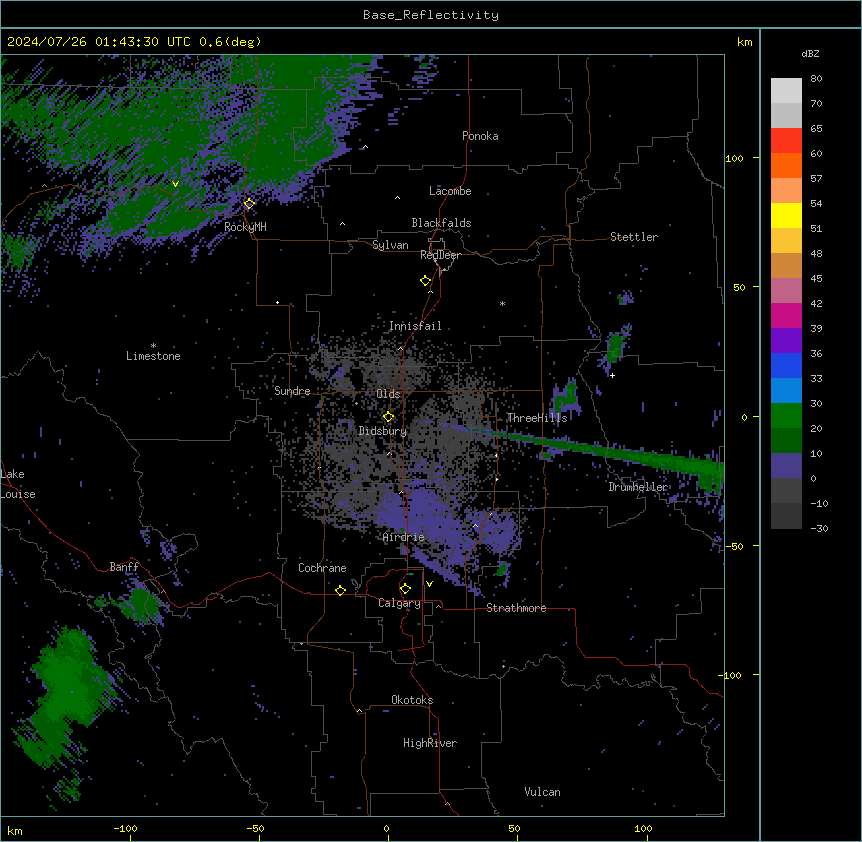The height and width of the screenshot is (842, 862).
Task: Click the Airdrie label
Action: 403,537
